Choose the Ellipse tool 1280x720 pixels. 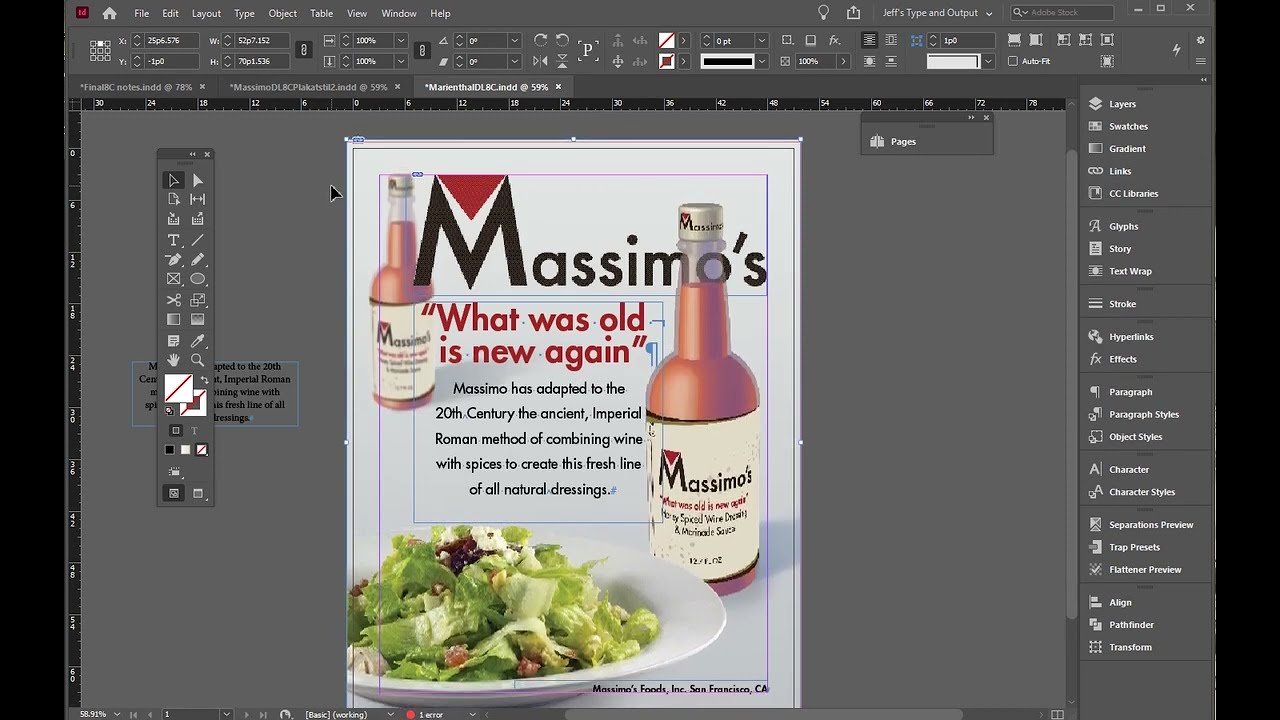(x=198, y=279)
